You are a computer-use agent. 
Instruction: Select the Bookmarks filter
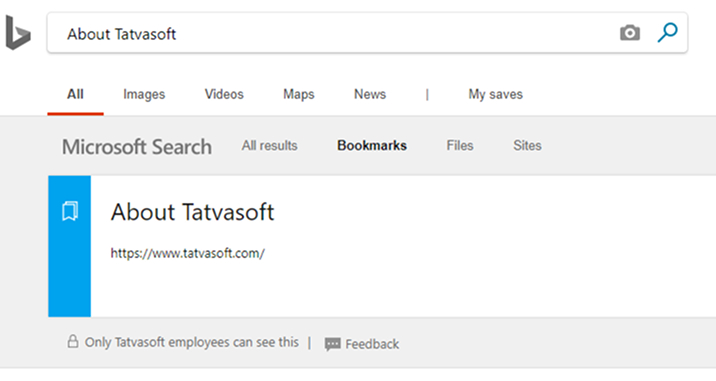372,146
